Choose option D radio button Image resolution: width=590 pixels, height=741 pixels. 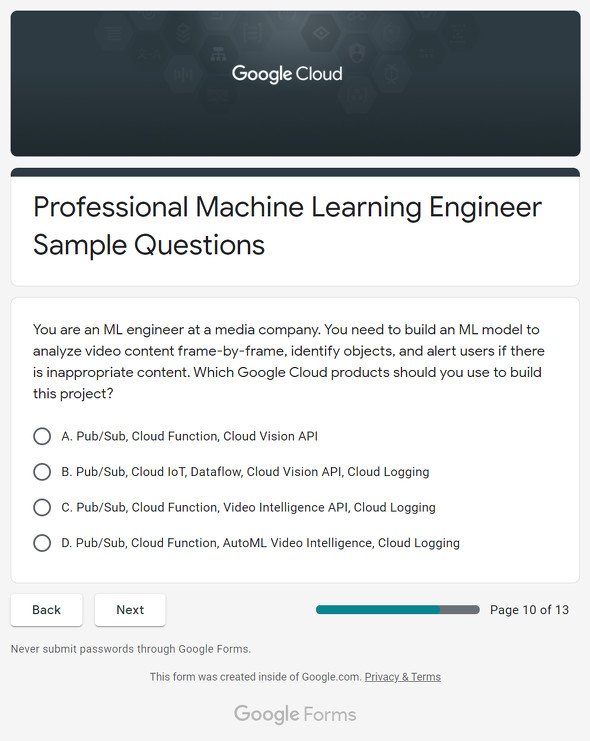tap(42, 543)
